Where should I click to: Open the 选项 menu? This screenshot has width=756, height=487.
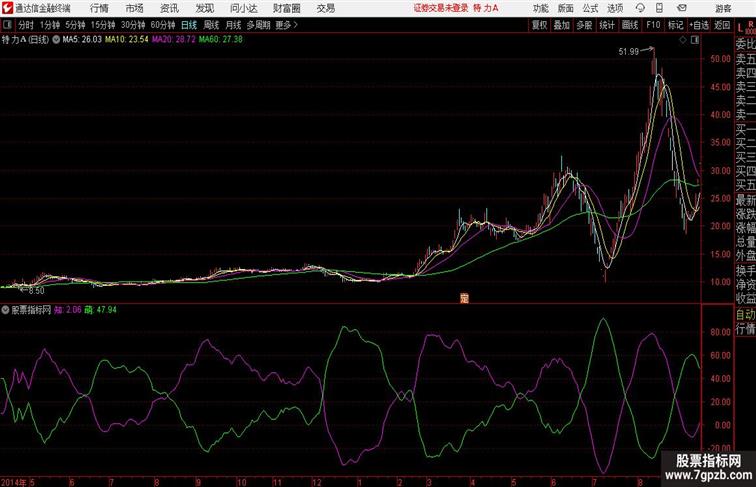615,8
